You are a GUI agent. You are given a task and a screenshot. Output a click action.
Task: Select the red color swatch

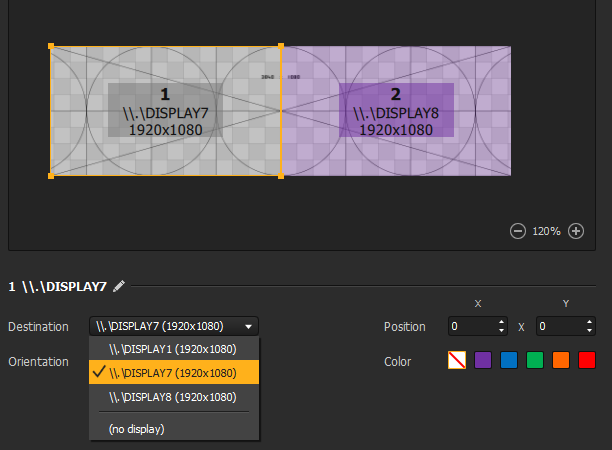click(587, 360)
